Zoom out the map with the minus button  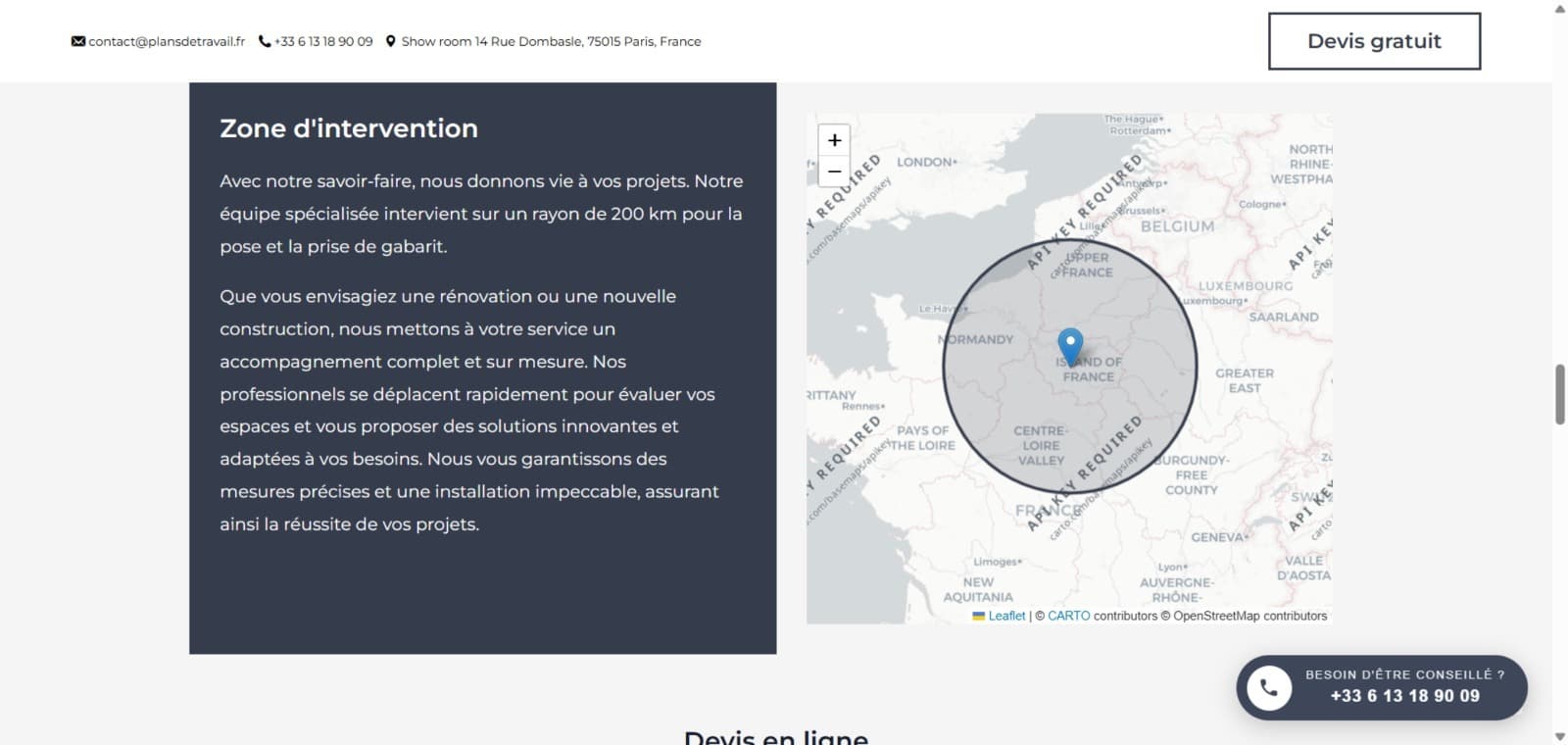pyautogui.click(x=834, y=172)
